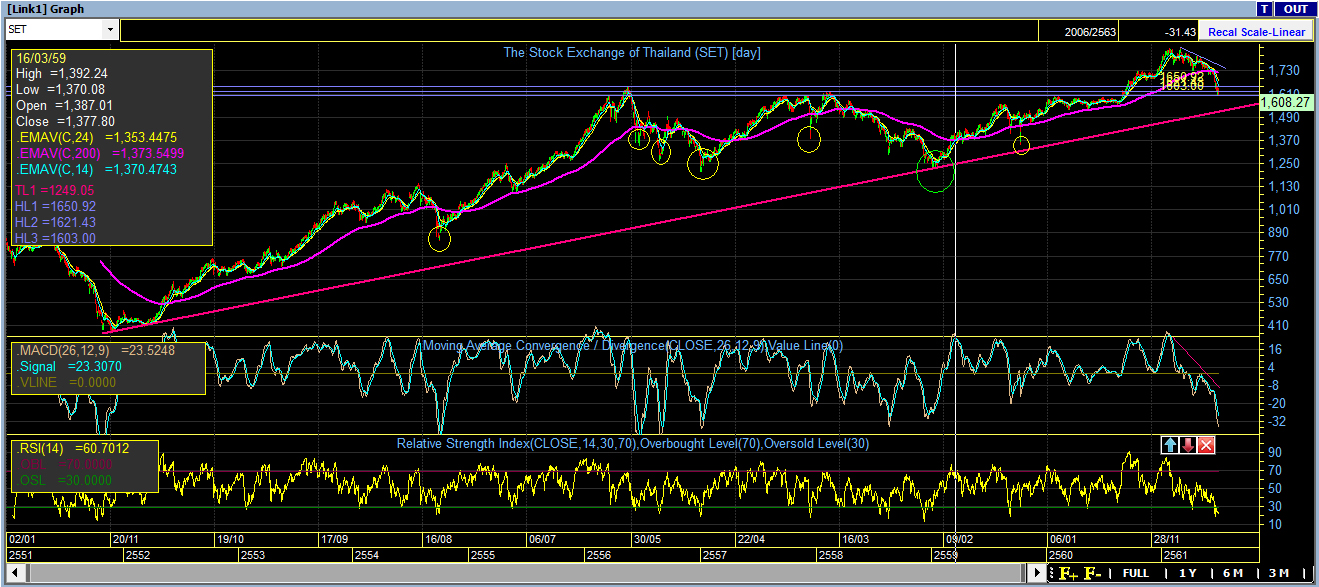Screen dimensions: 1319x587
Task: Click the .OSL =30.0000 label
Action: 64,481
